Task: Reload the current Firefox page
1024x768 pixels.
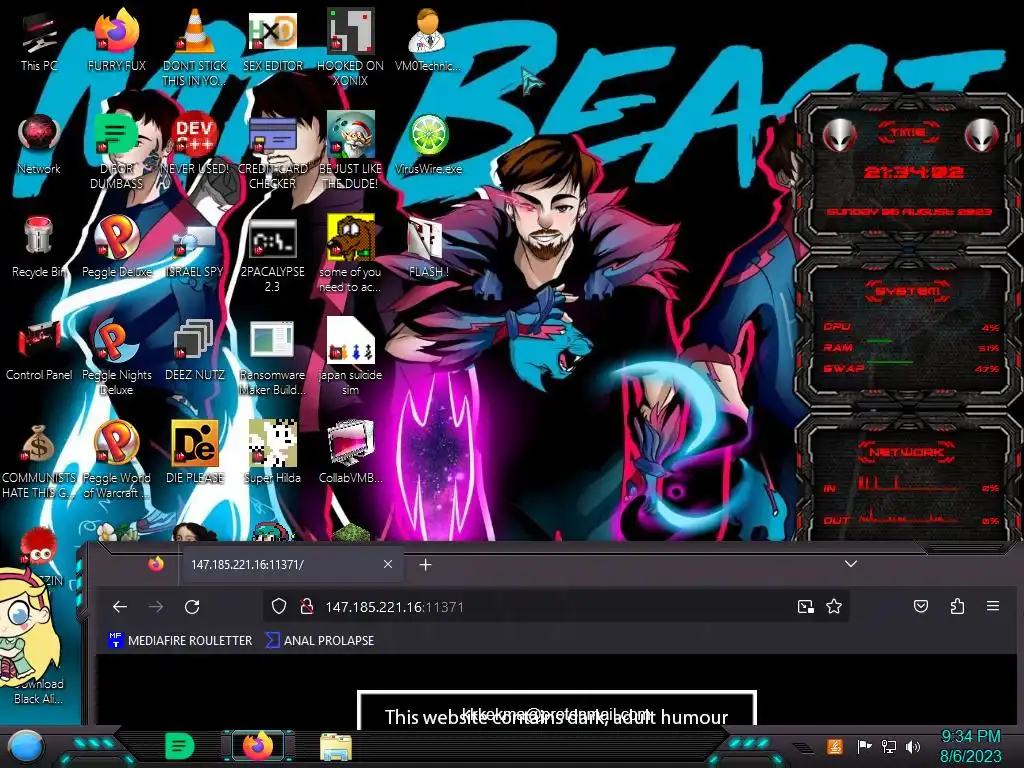Action: (192, 607)
